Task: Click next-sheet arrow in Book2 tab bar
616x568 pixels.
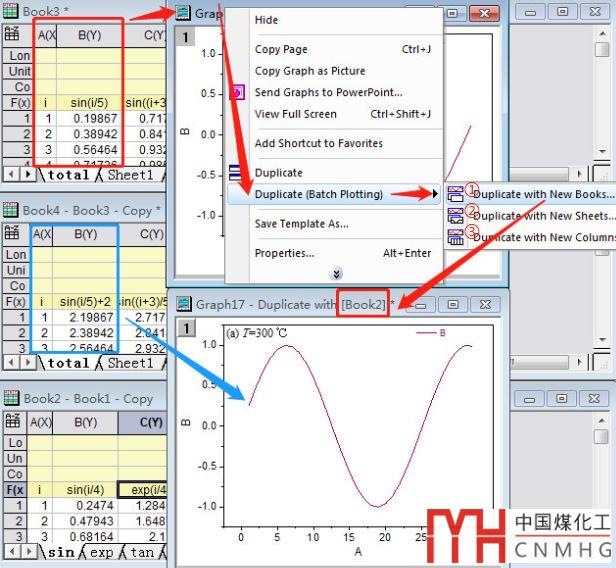Action: coord(28,551)
